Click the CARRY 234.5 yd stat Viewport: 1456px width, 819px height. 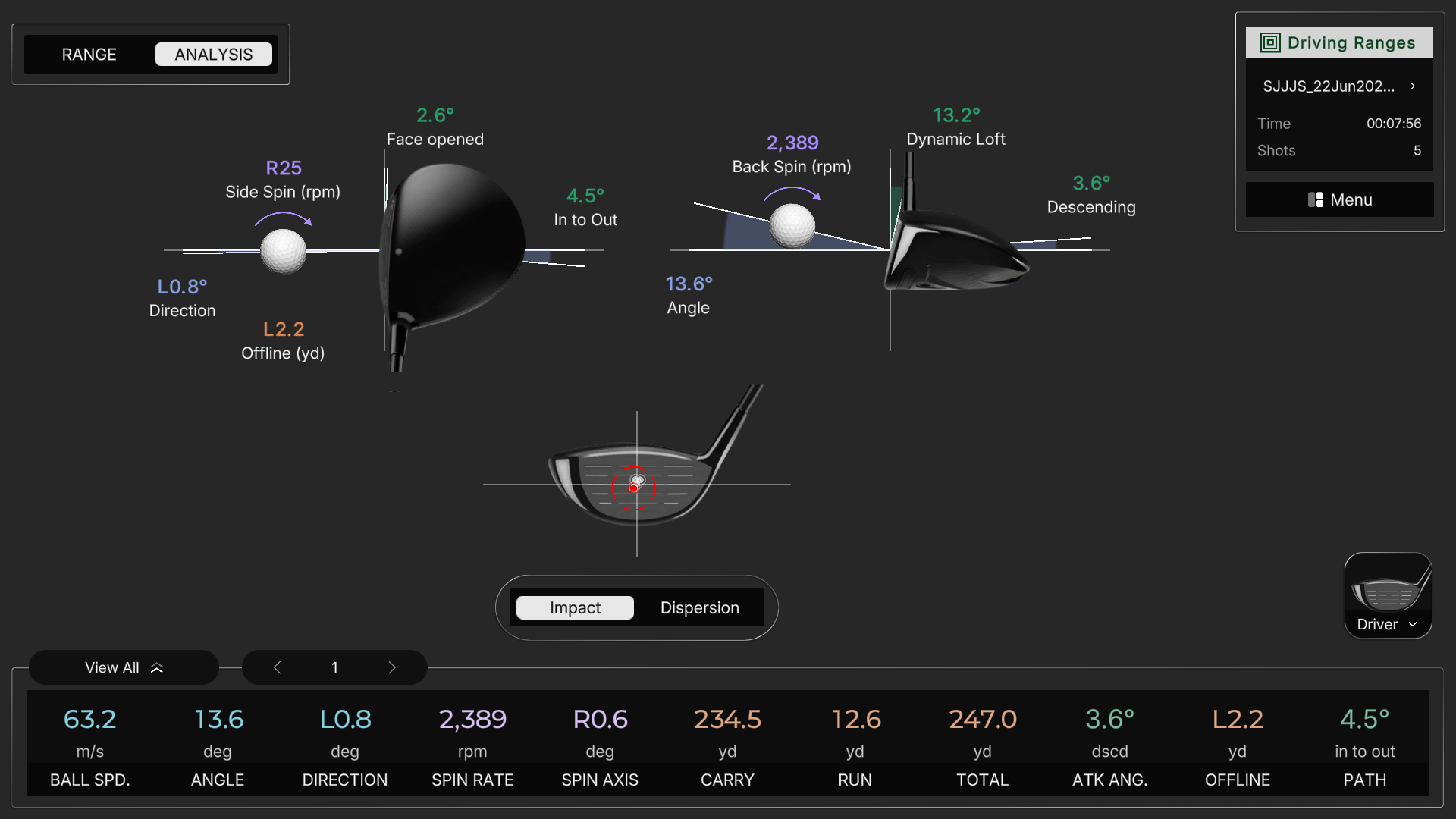click(727, 747)
